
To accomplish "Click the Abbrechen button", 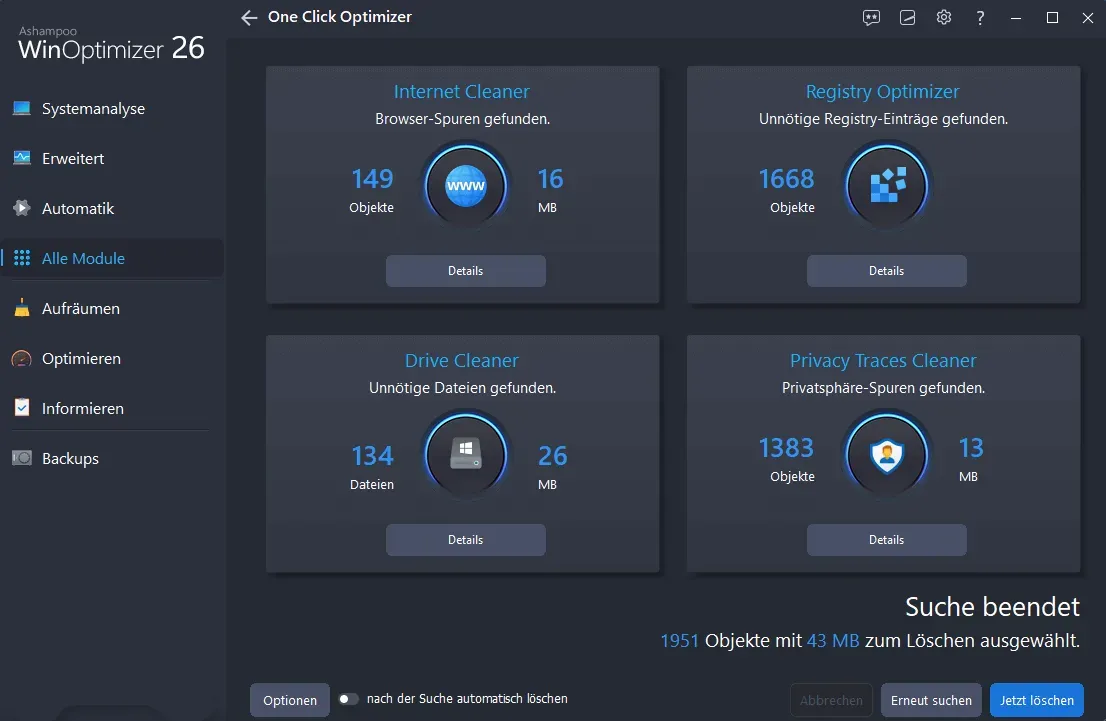I will click(x=831, y=700).
